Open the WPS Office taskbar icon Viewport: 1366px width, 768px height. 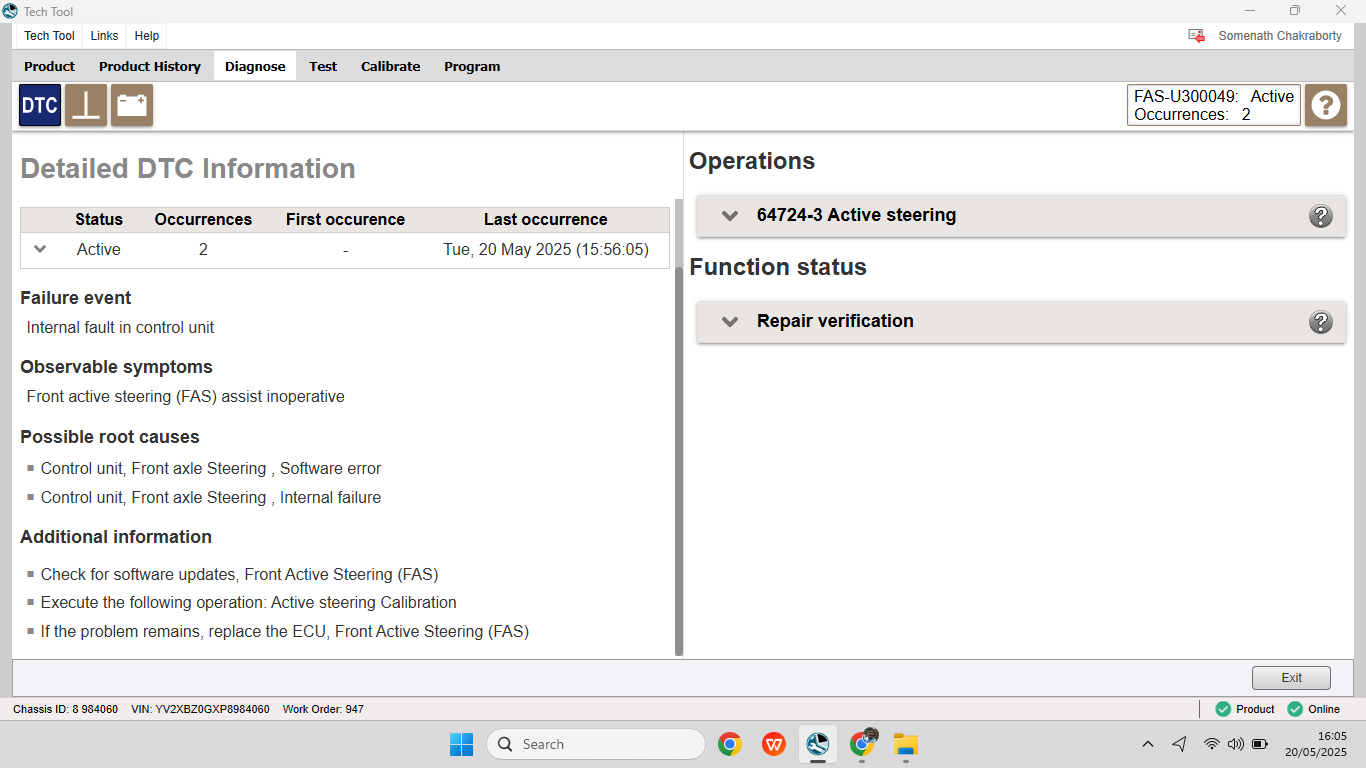point(773,744)
